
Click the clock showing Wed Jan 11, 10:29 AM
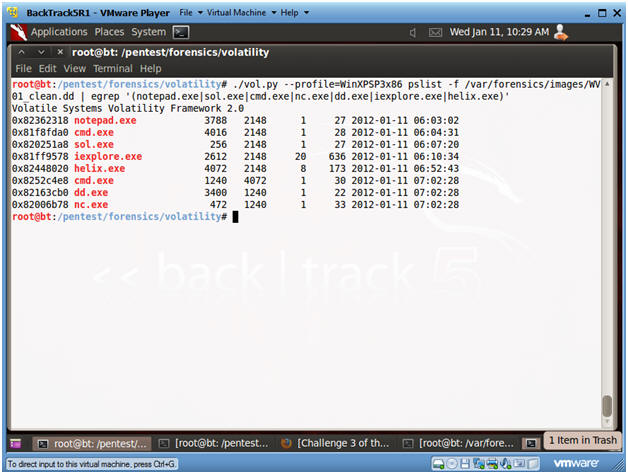click(x=499, y=32)
